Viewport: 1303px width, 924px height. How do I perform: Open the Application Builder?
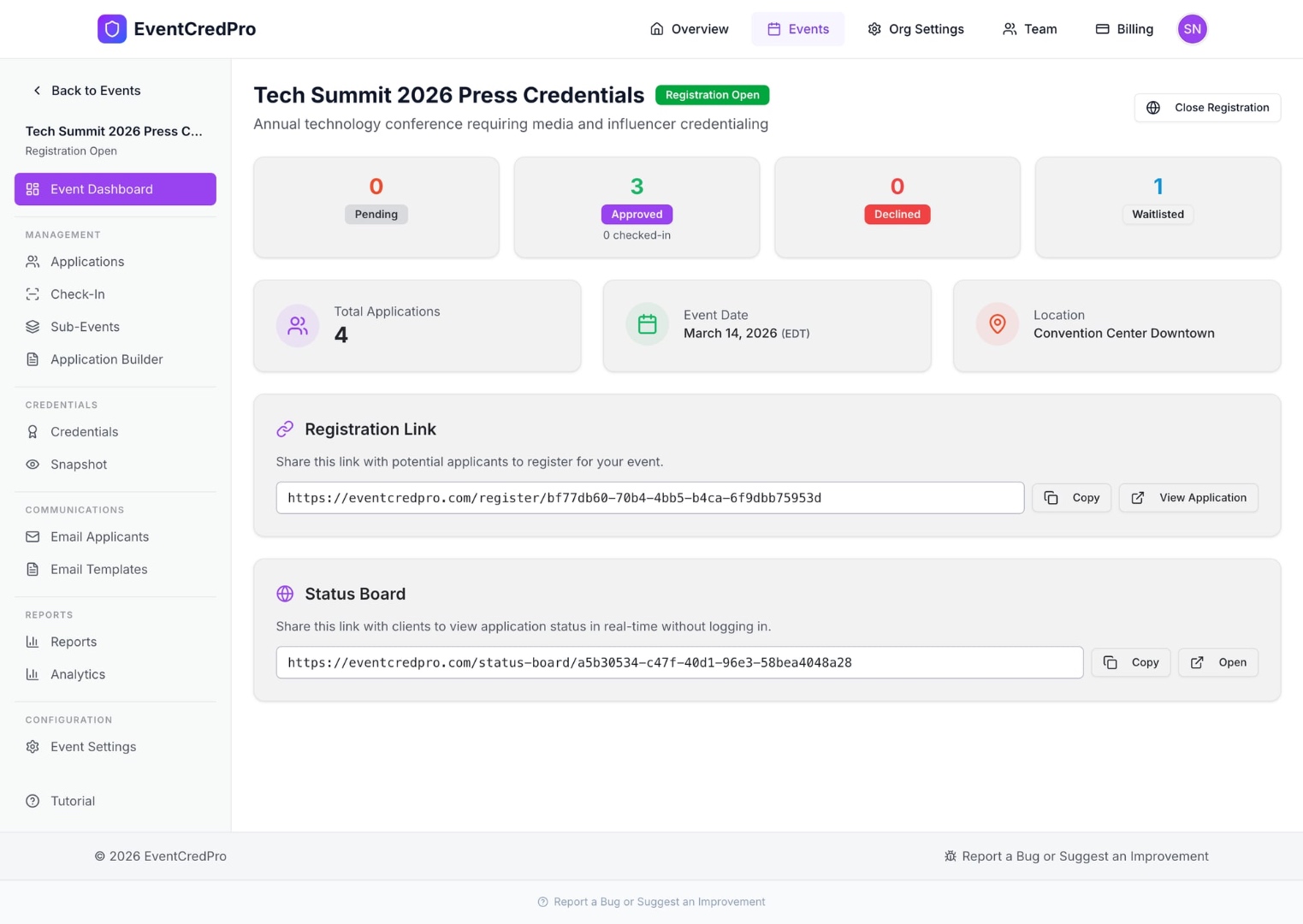106,358
